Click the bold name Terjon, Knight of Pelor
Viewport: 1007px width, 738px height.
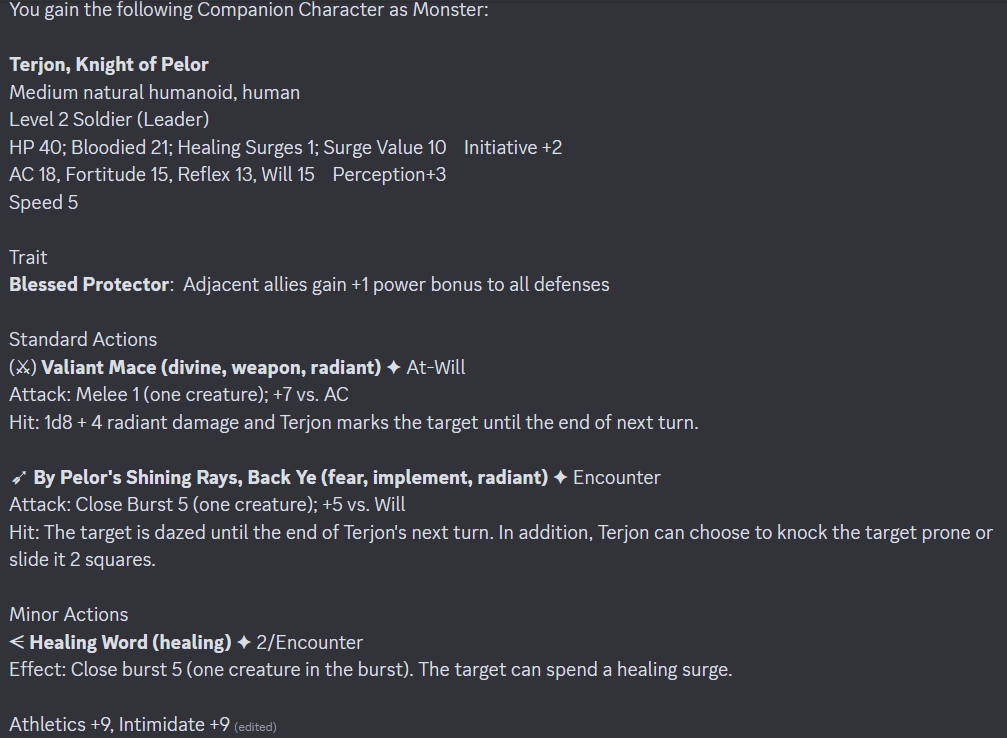(x=109, y=65)
